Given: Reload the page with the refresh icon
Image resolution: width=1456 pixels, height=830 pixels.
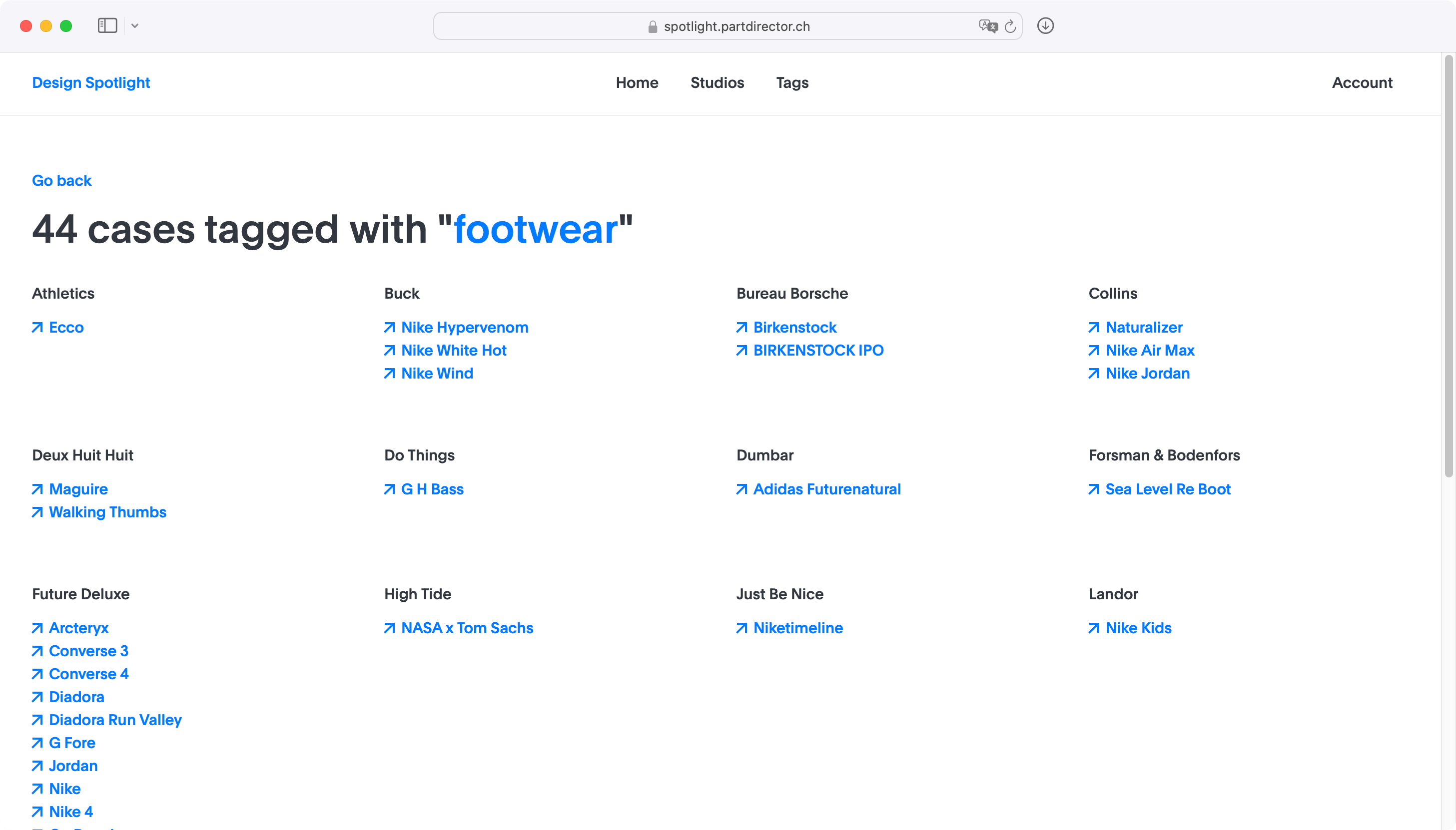Looking at the screenshot, I should (x=1010, y=26).
